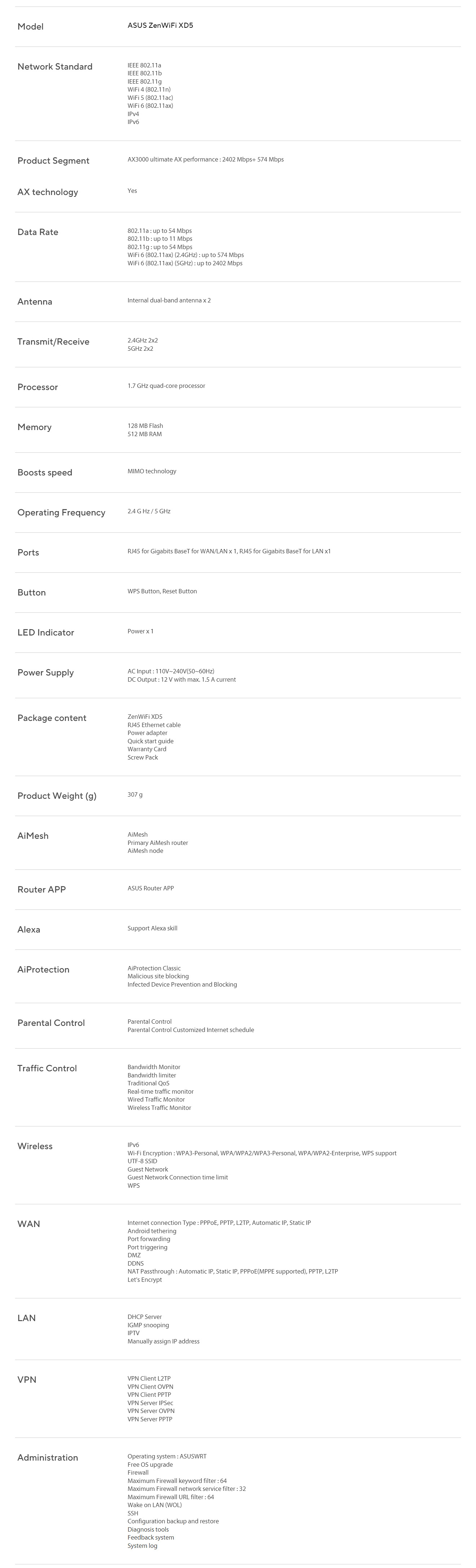The width and height of the screenshot is (476, 1568).
Task: Select the Network Standard row label
Action: tap(55, 66)
